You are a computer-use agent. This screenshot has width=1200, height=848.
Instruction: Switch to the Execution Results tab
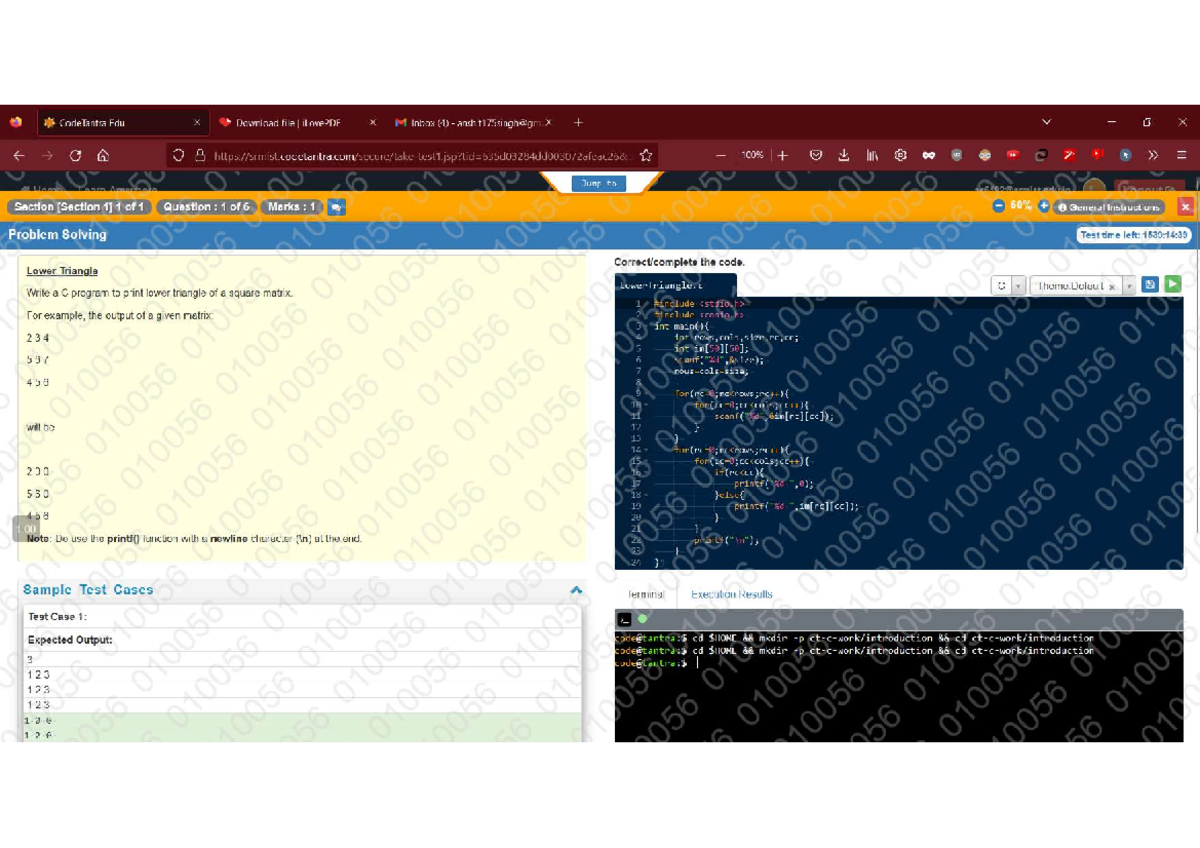pyautogui.click(x=731, y=594)
